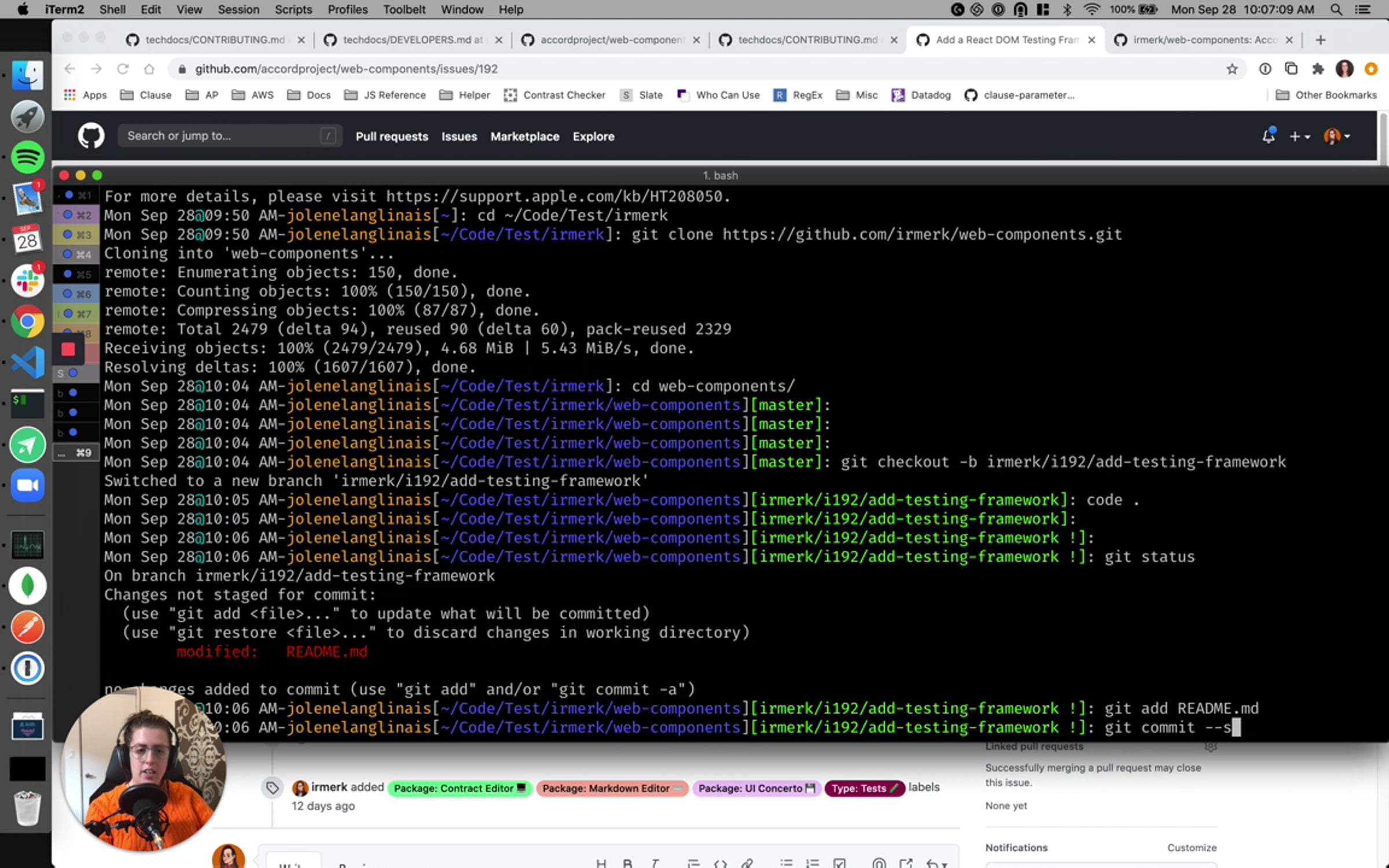Click the Type: Tests label
This screenshot has height=868, width=1389.
point(864,788)
